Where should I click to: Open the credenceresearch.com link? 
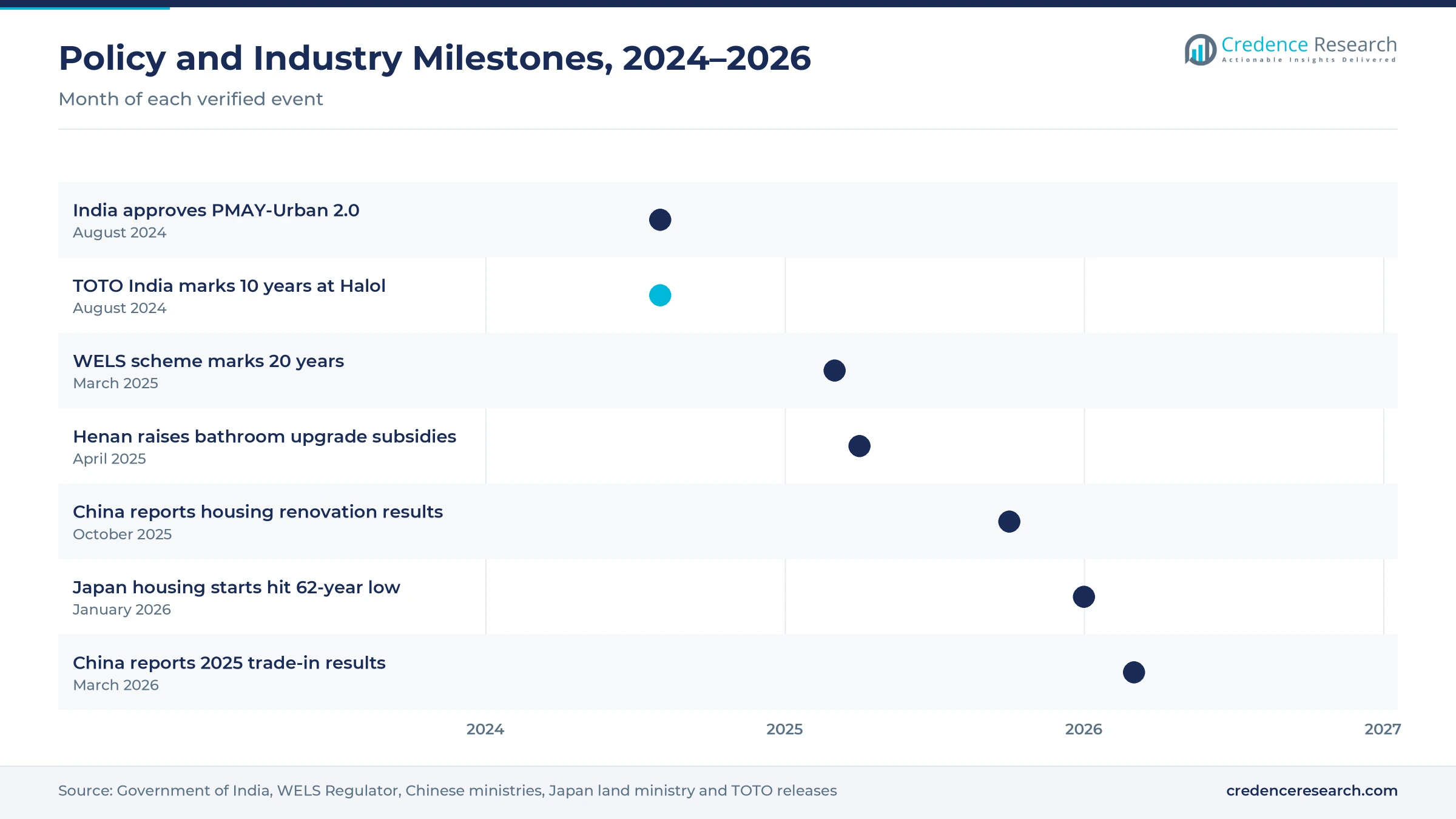1312,790
